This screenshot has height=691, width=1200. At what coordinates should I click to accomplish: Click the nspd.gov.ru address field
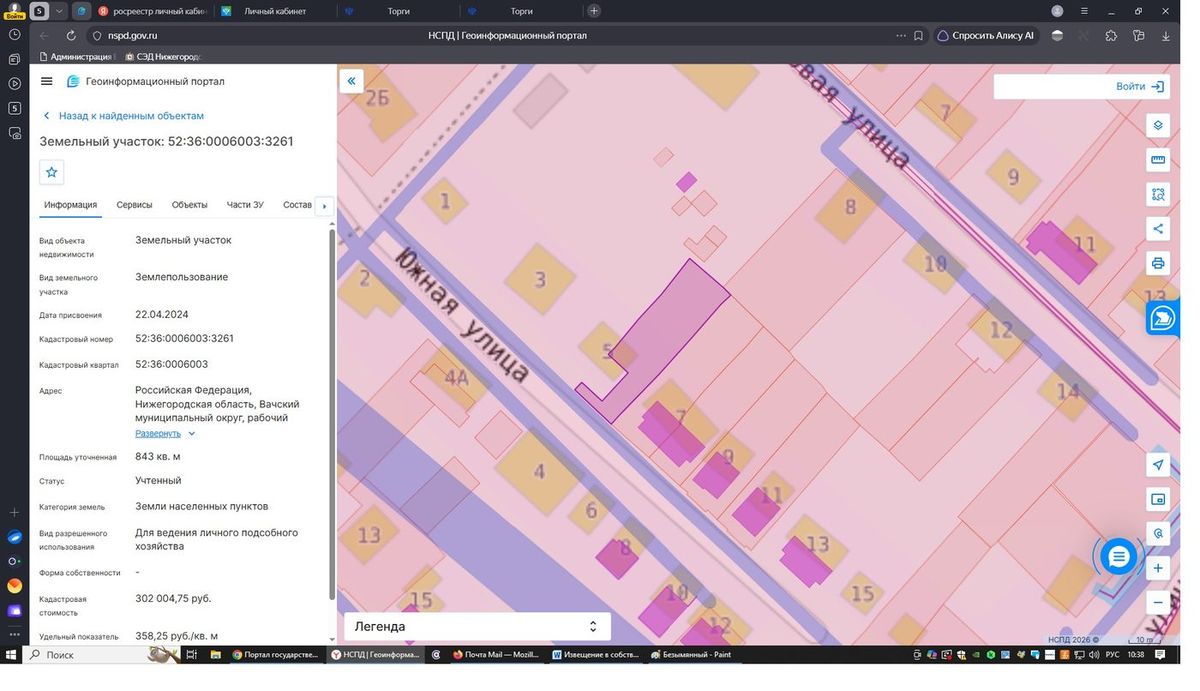click(133, 36)
